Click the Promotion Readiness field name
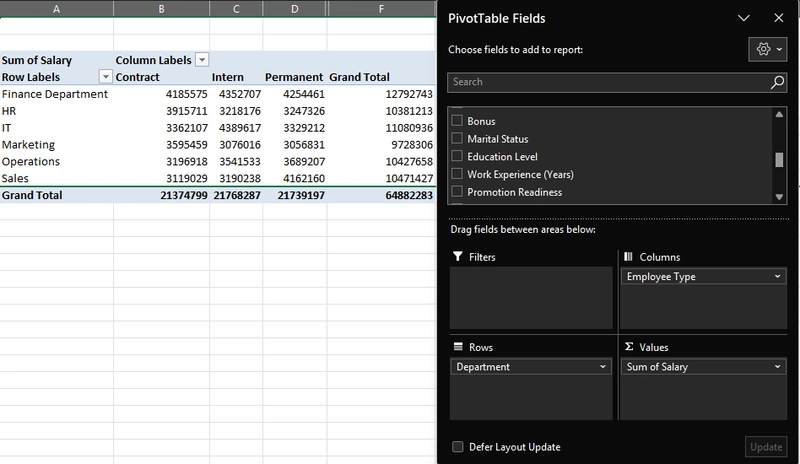 coord(514,192)
